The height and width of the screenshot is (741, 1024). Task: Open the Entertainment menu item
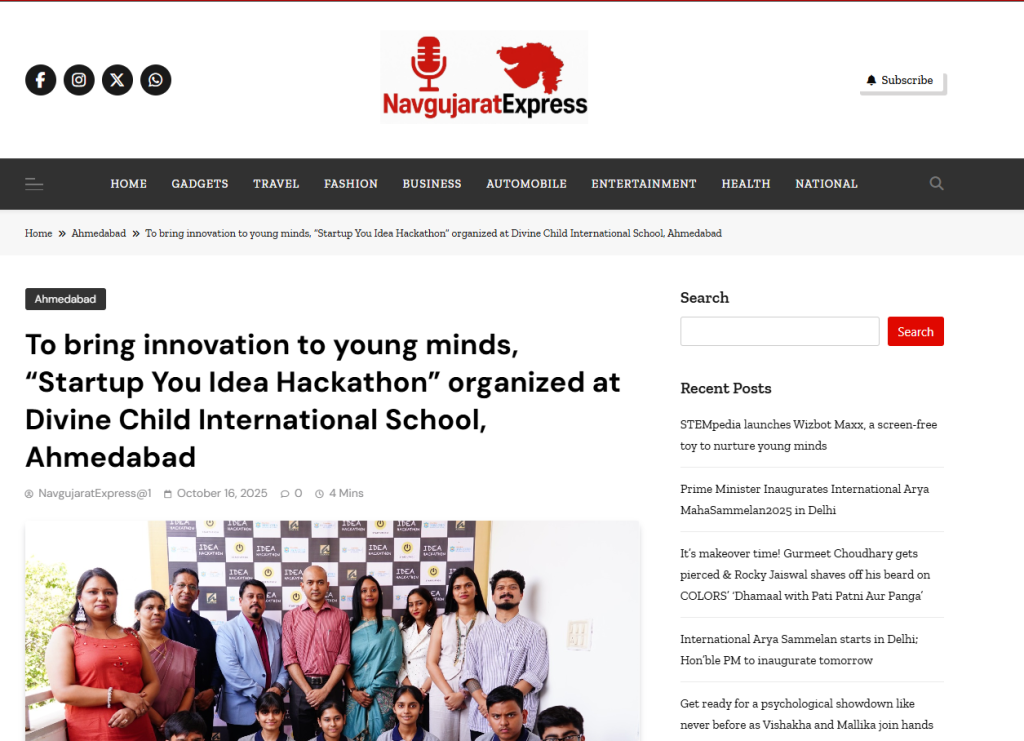644,184
